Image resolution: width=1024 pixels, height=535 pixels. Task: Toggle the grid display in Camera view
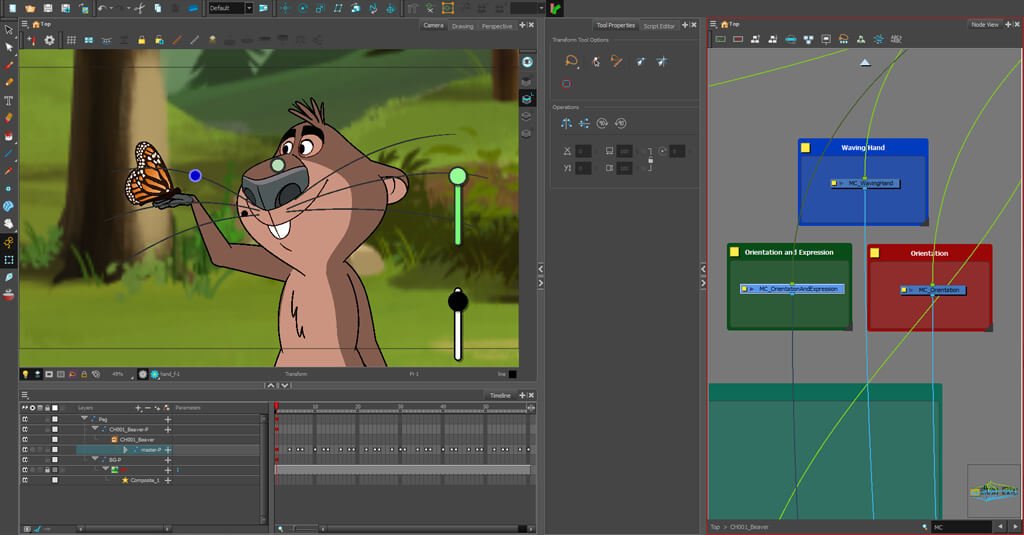71,40
